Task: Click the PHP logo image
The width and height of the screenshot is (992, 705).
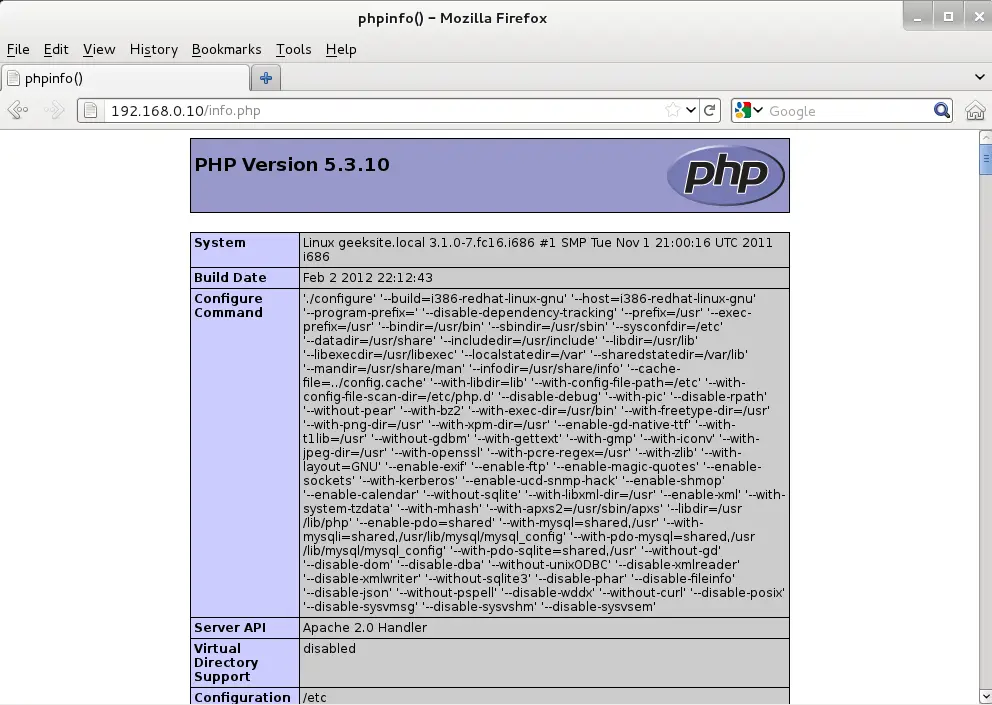Action: pos(726,175)
